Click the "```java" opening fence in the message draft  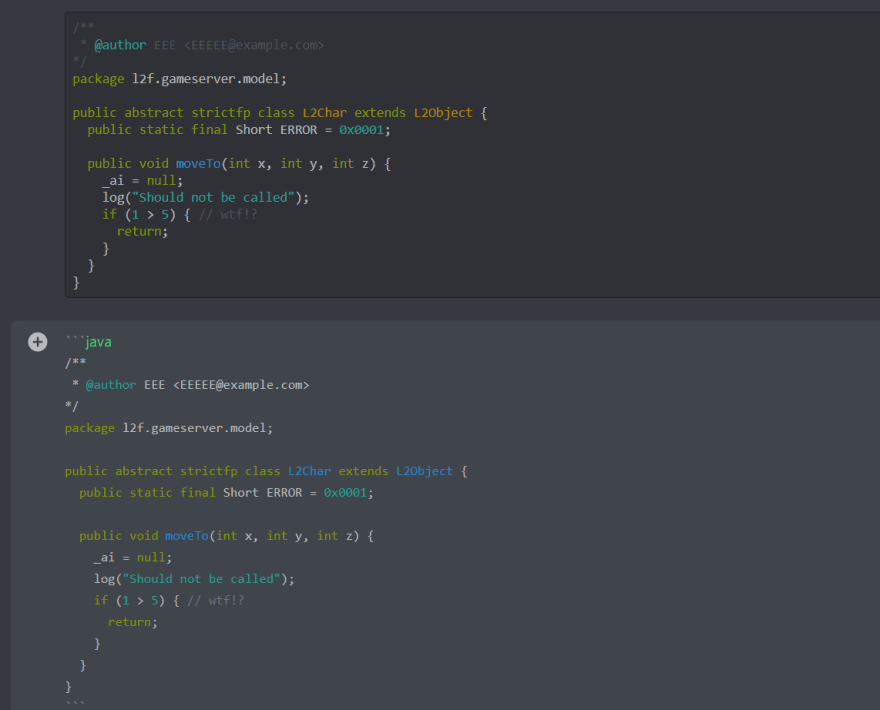(x=88, y=342)
